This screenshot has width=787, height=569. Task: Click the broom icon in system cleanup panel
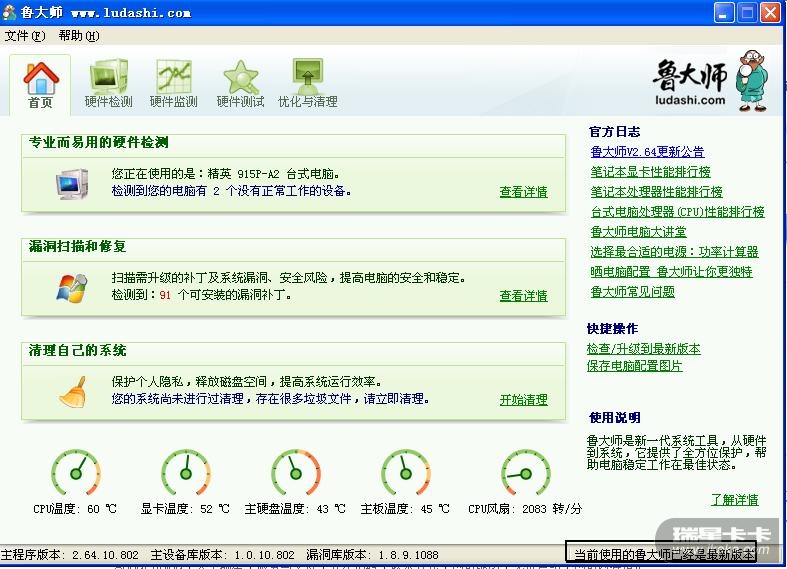tap(73, 391)
